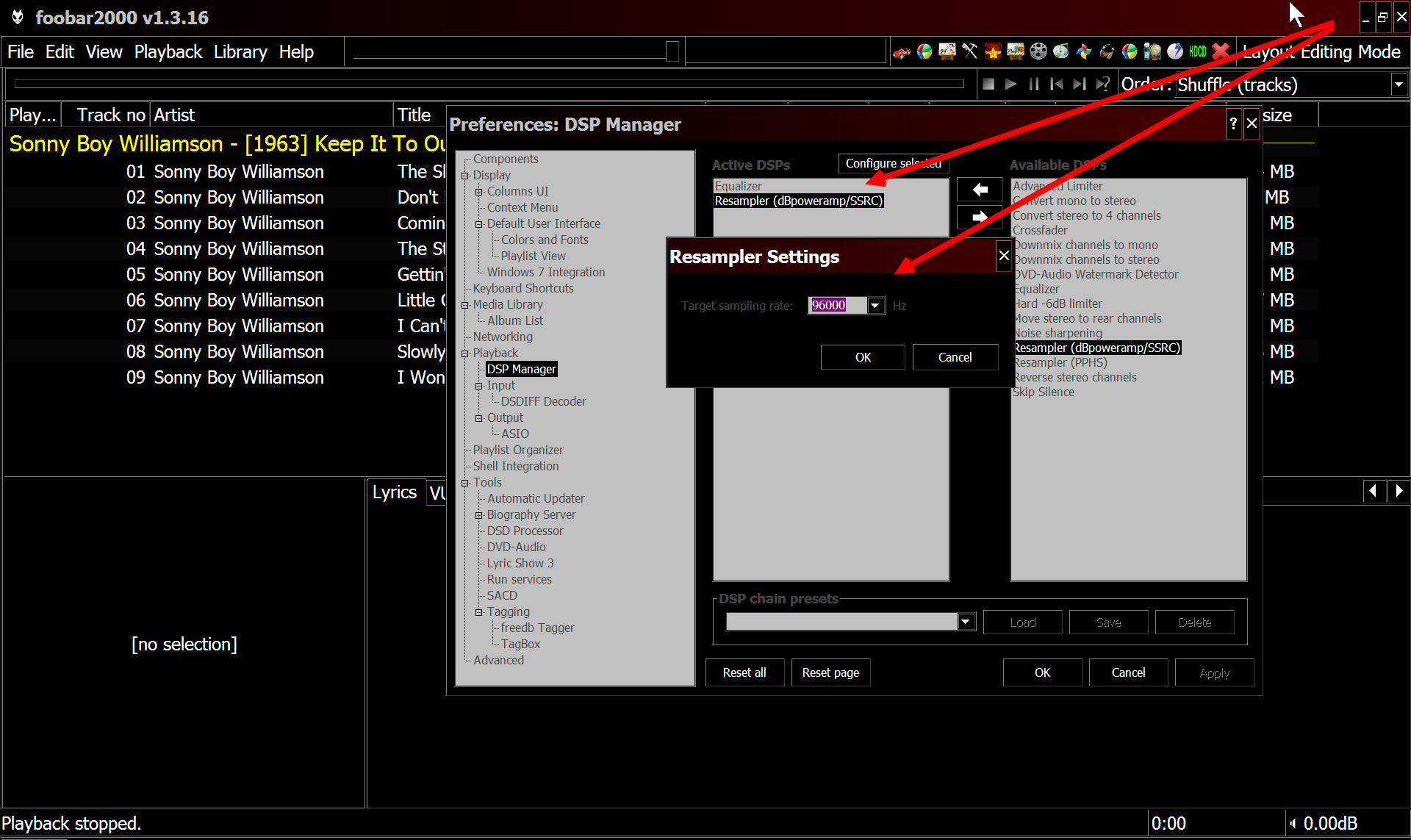Screen dimensions: 1411x840
Task: Click the red race car toolbar icon
Action: click(902, 52)
